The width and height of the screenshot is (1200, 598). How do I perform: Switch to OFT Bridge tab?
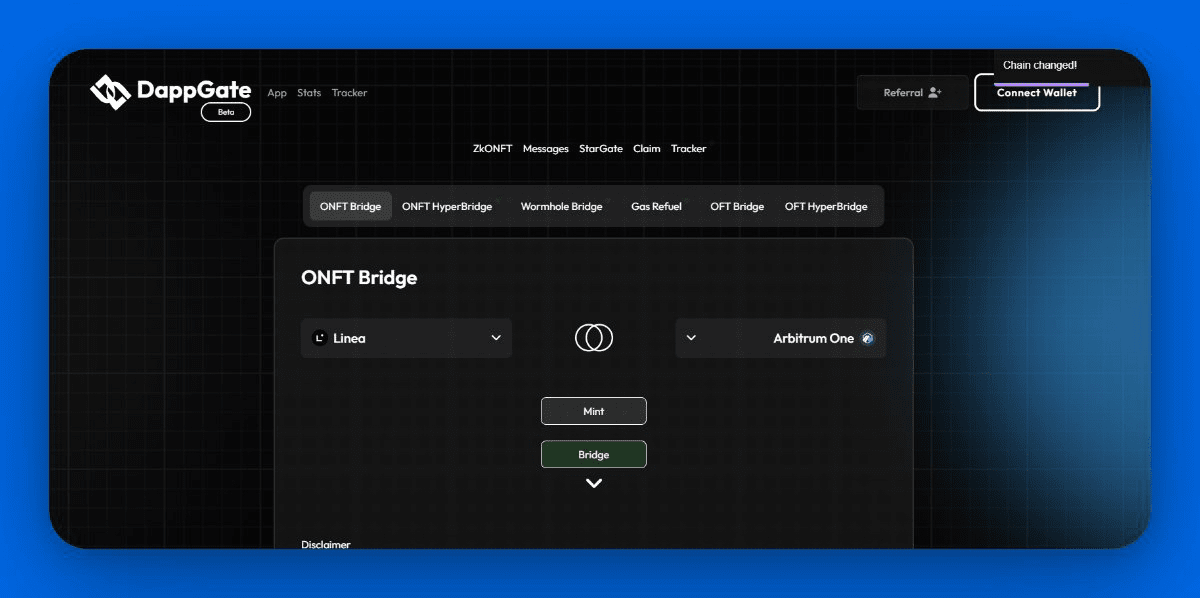(x=737, y=206)
